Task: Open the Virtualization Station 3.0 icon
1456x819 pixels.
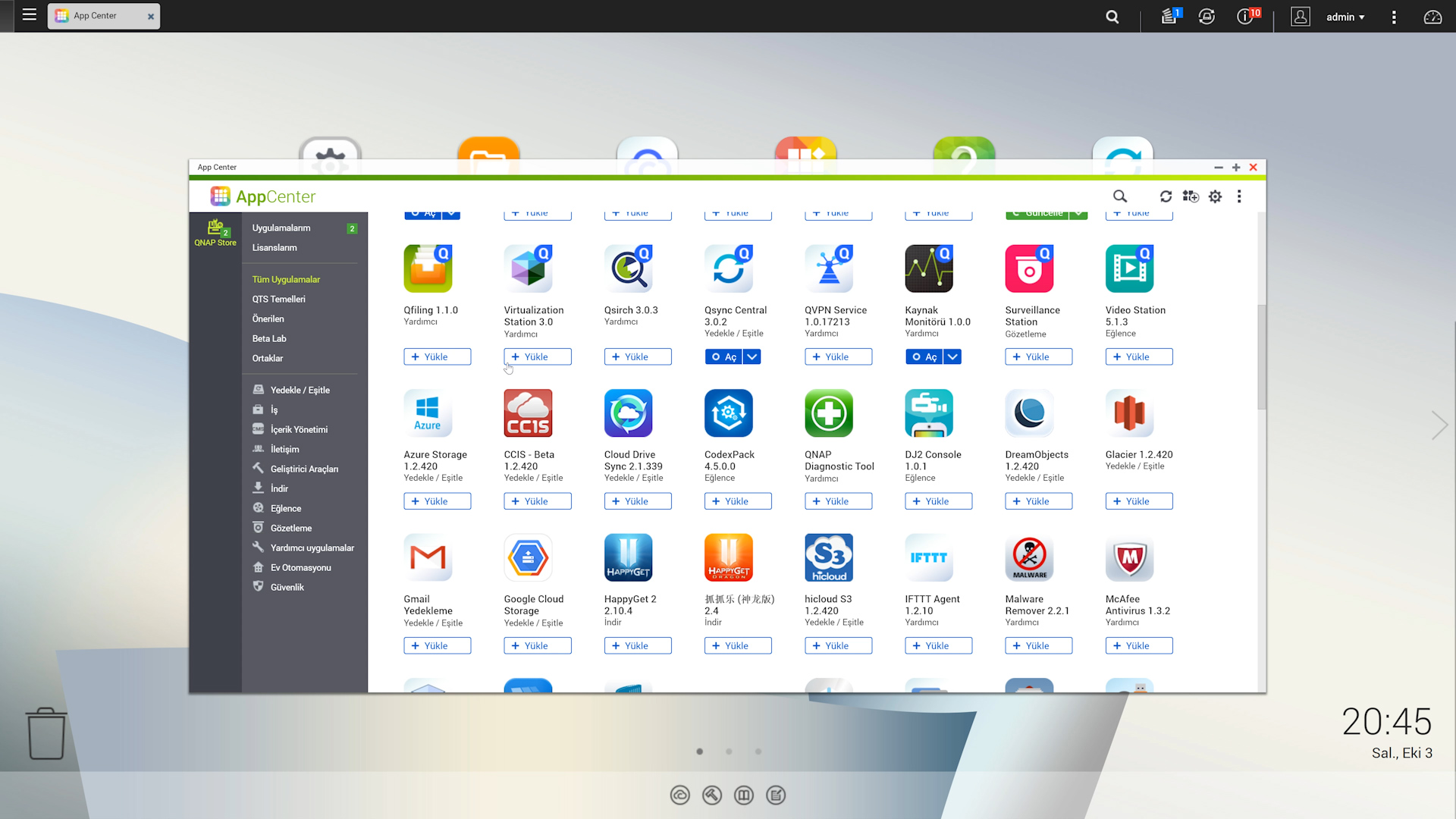Action: [x=527, y=268]
